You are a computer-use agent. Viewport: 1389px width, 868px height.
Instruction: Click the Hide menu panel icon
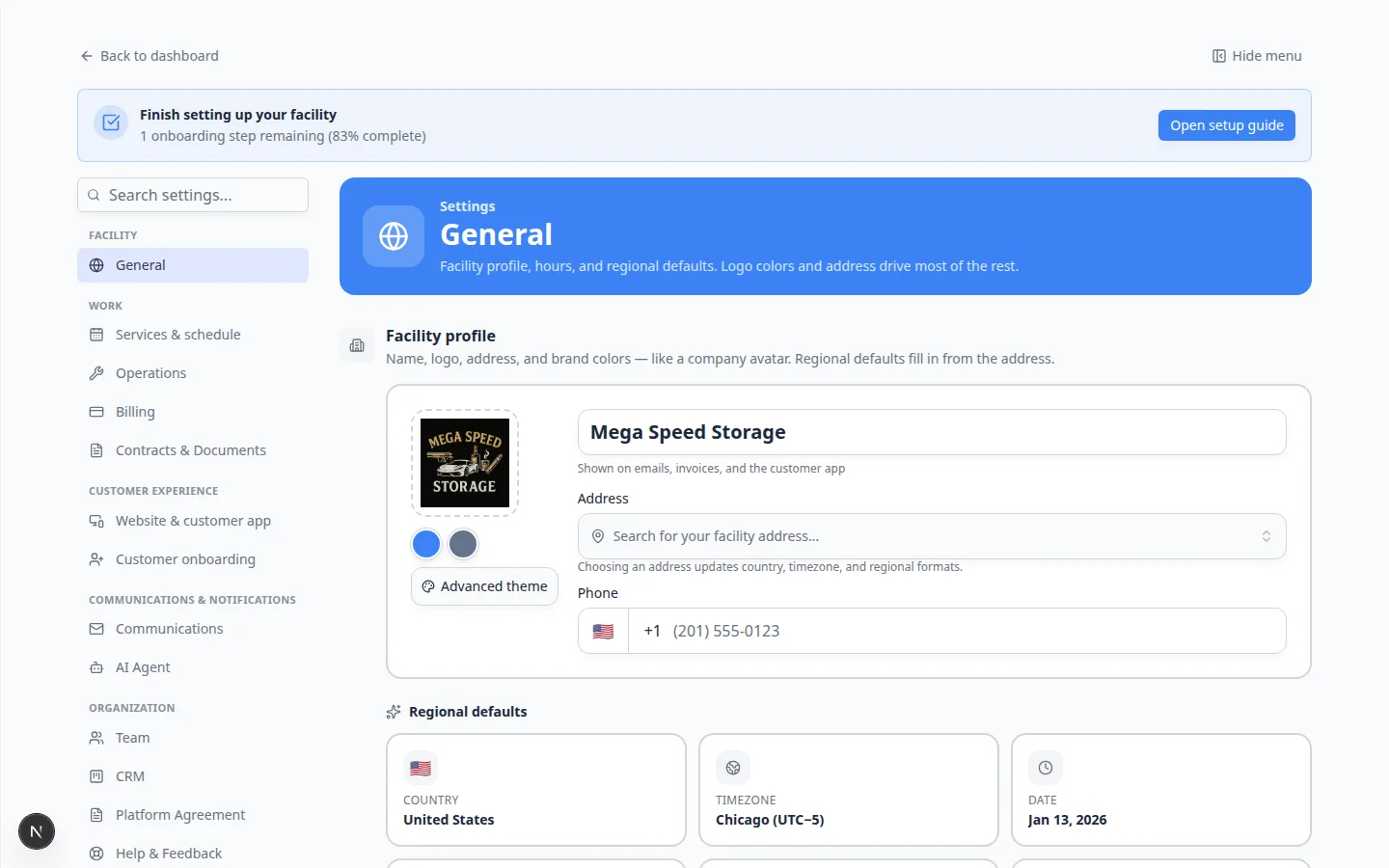[x=1219, y=56]
